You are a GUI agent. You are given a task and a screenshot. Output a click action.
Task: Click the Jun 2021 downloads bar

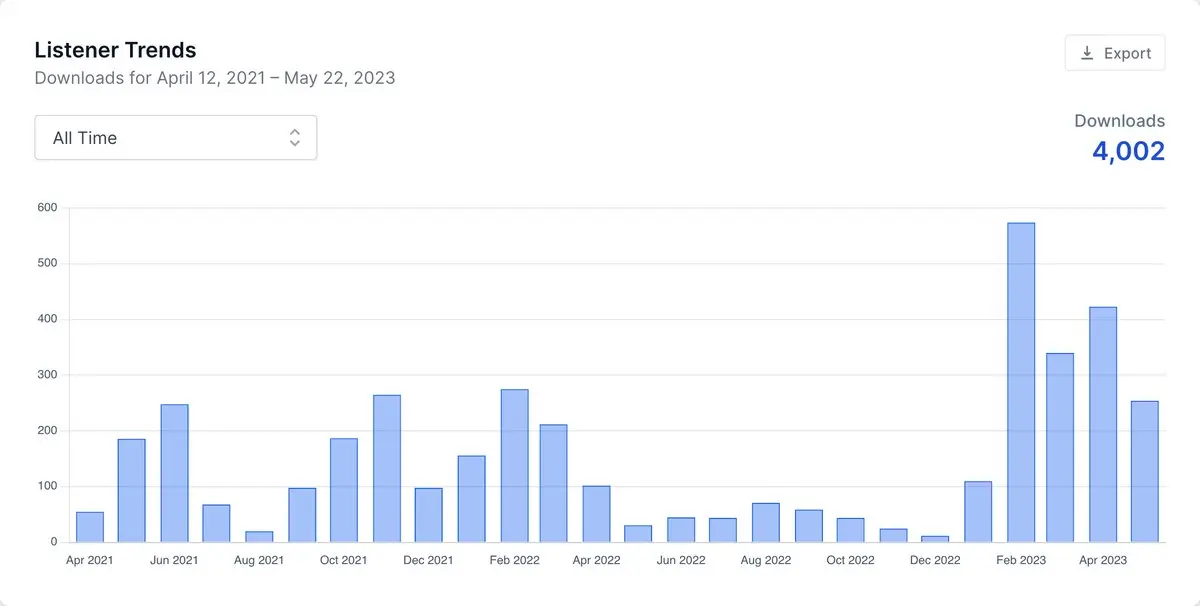(x=174, y=473)
